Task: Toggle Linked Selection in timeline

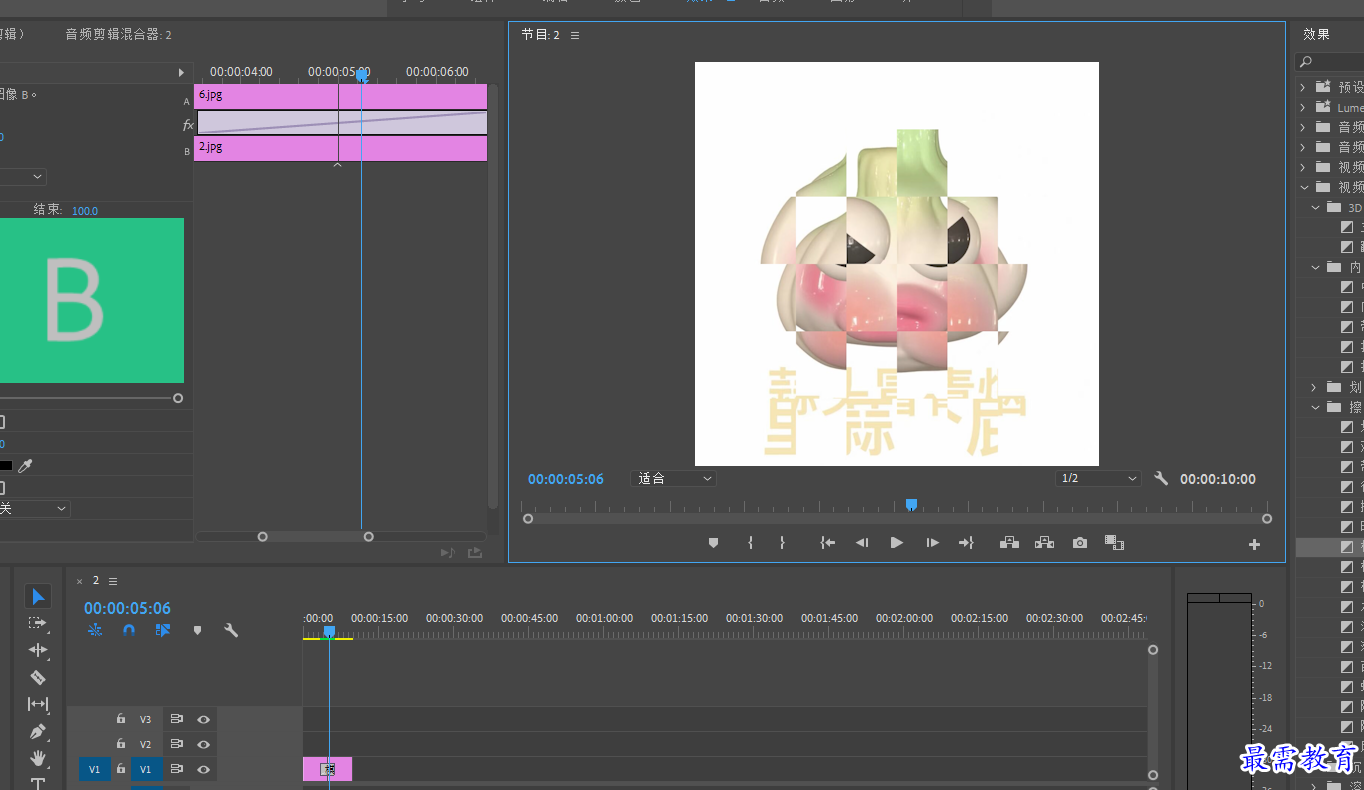Action: tap(163, 631)
